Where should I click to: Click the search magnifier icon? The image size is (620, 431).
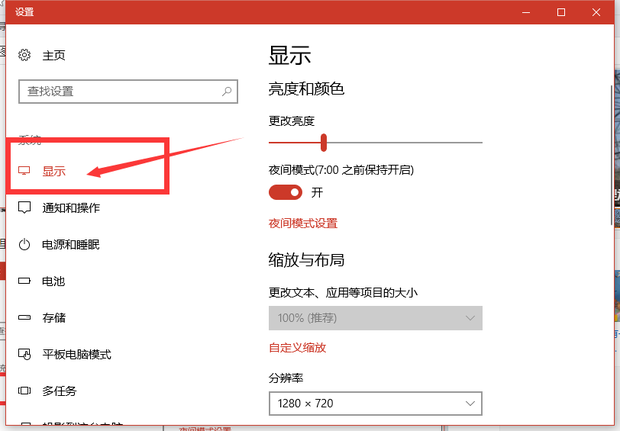227,91
